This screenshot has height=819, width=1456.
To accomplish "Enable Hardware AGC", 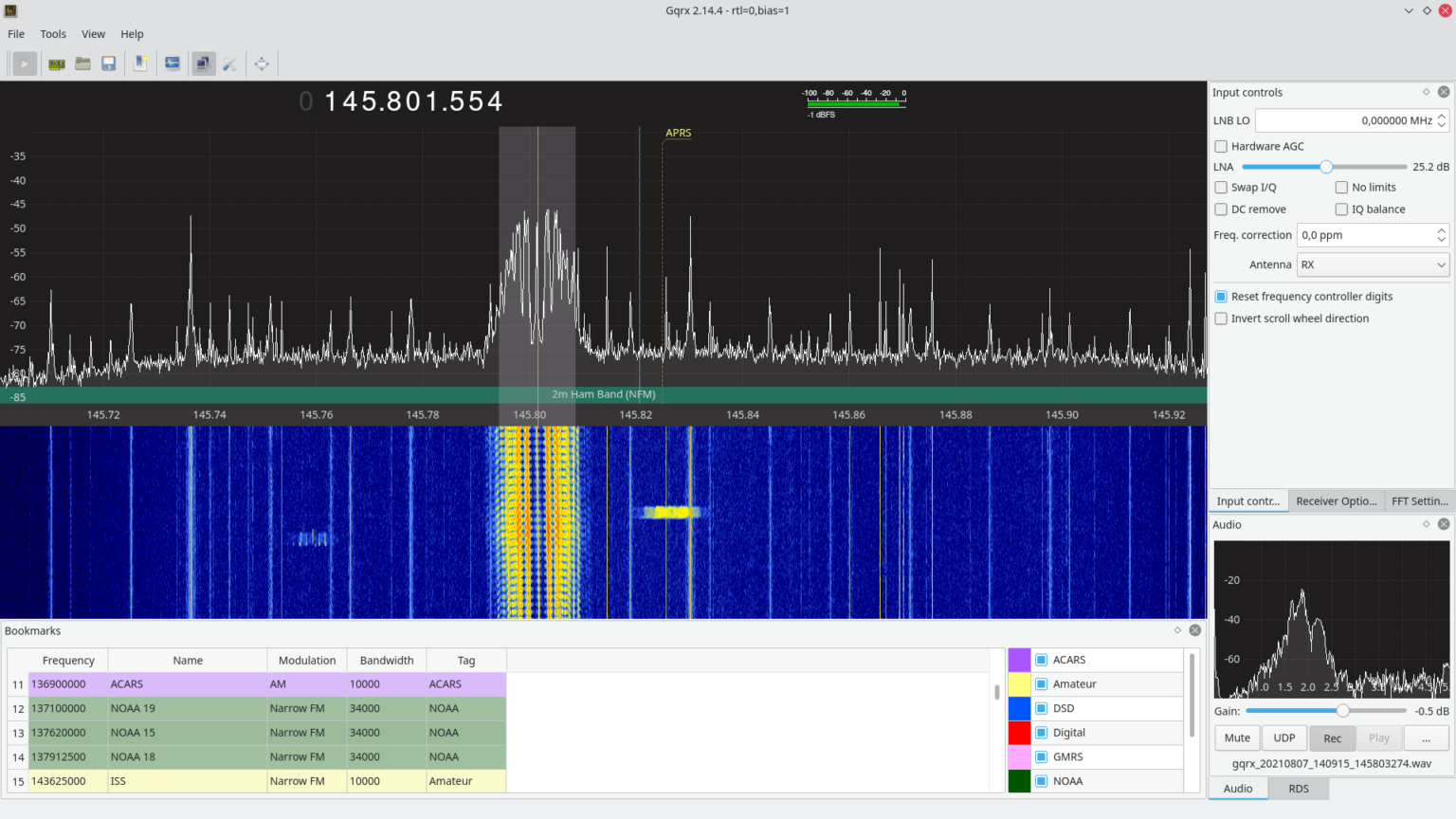I will tap(1221, 146).
